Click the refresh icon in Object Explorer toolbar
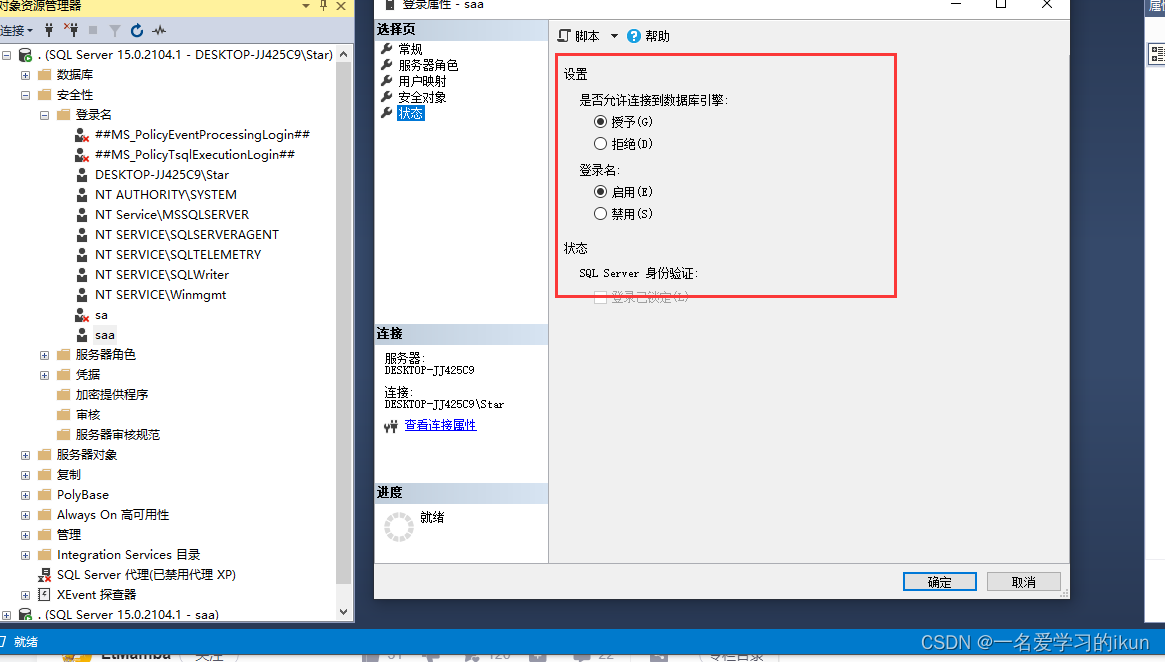This screenshot has height=662, width=1165. click(137, 30)
